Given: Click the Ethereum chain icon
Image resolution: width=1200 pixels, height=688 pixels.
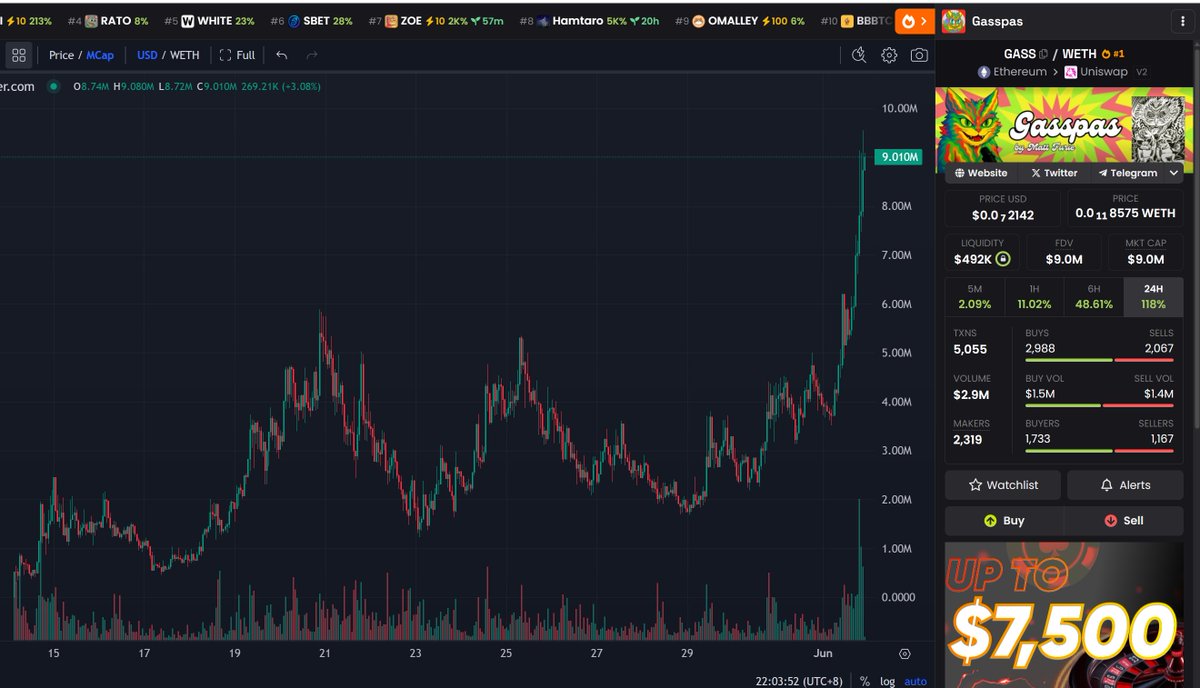Looking at the screenshot, I should pos(983,72).
